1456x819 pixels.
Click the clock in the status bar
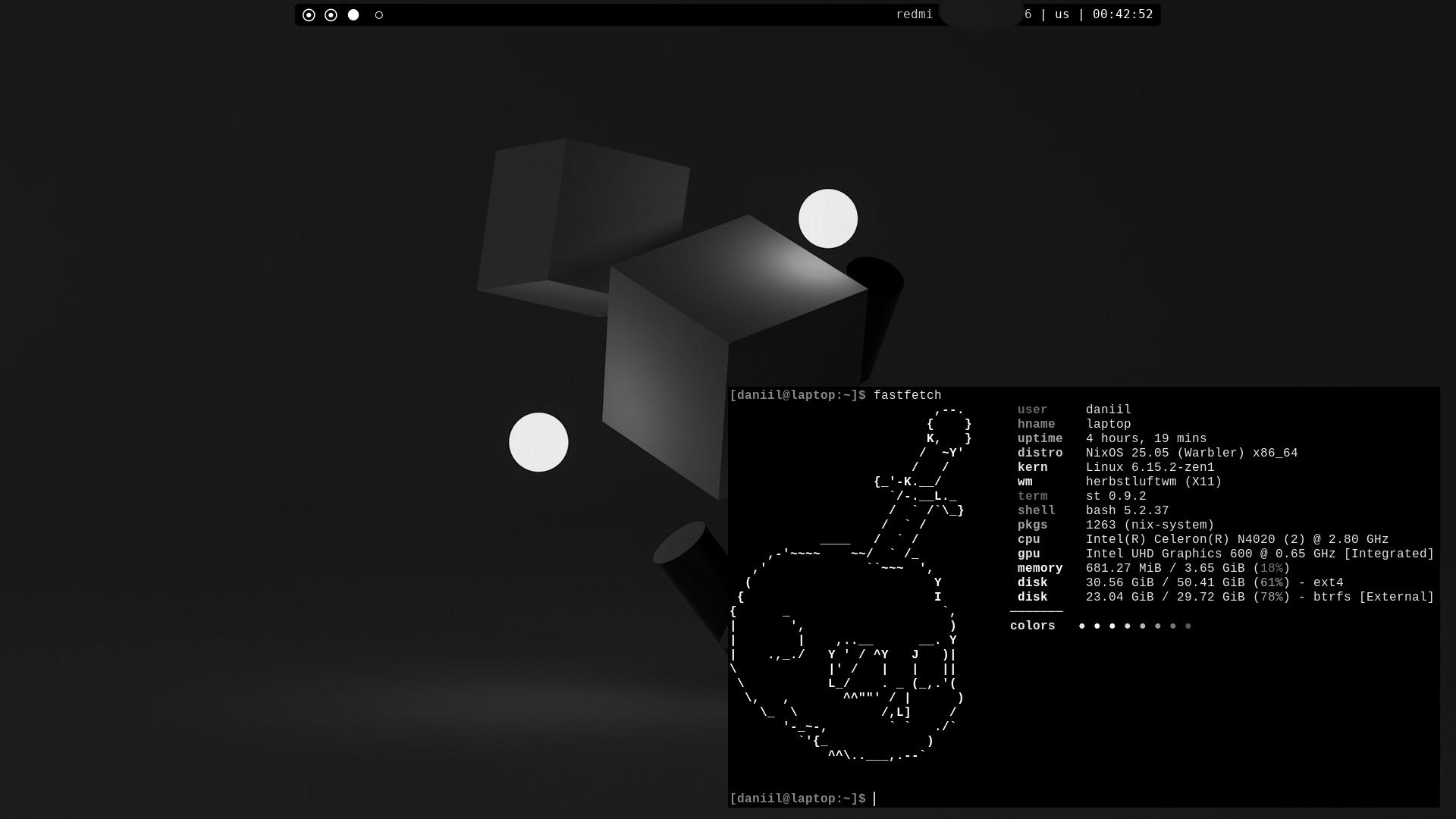(x=1122, y=14)
